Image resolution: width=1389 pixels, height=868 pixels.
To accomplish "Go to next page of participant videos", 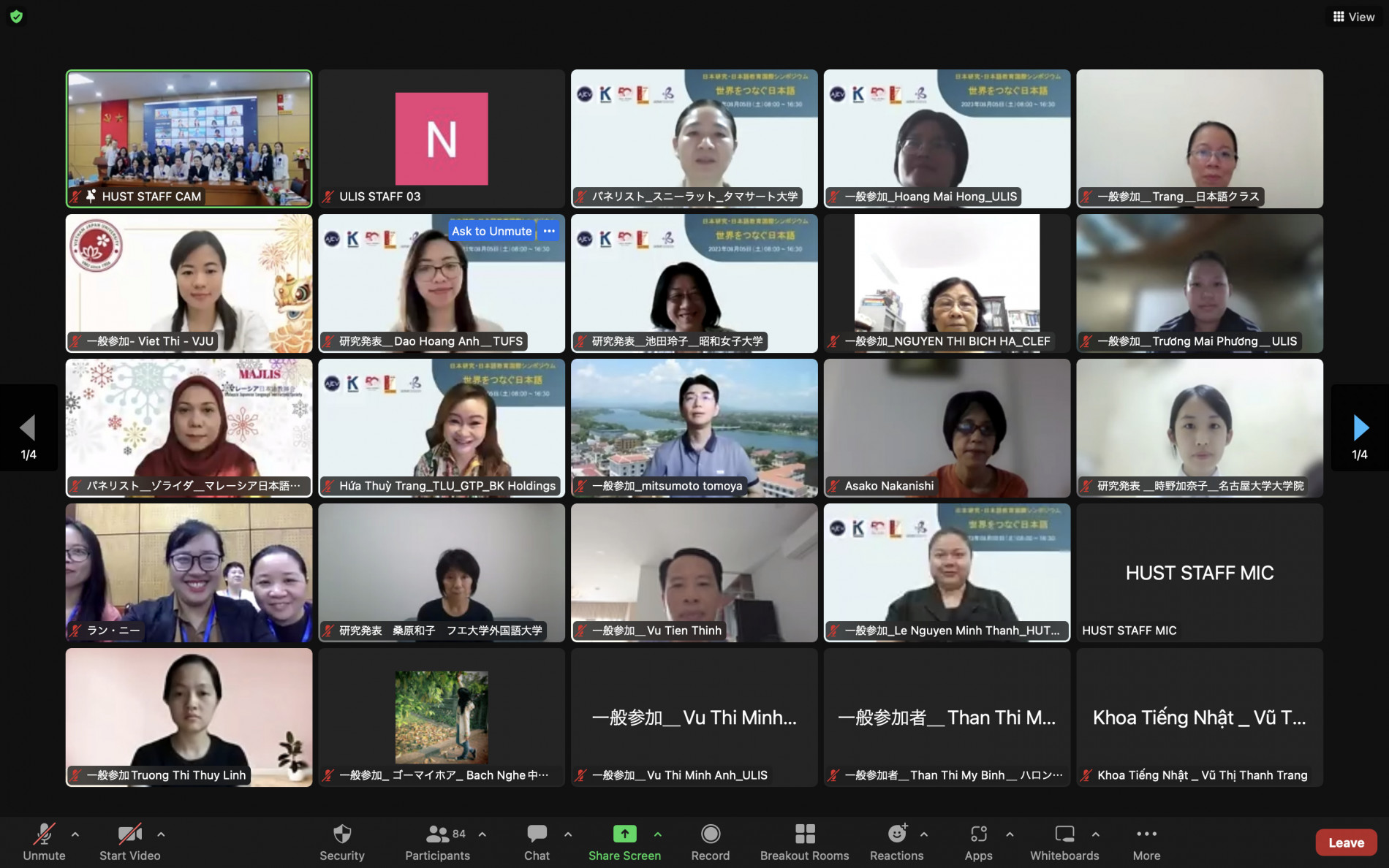I will (1360, 428).
